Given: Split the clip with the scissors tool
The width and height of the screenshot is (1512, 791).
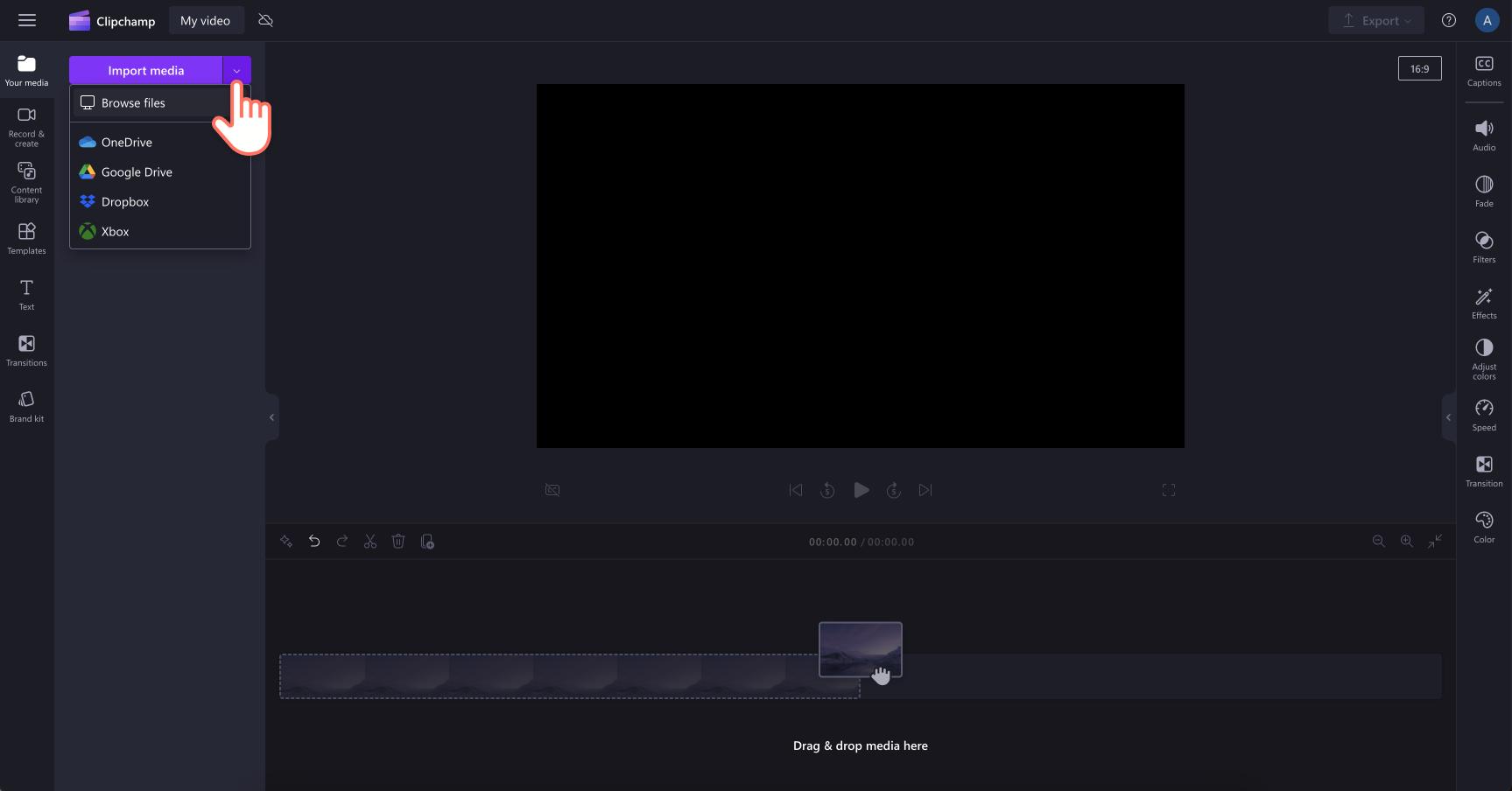Looking at the screenshot, I should (x=370, y=541).
